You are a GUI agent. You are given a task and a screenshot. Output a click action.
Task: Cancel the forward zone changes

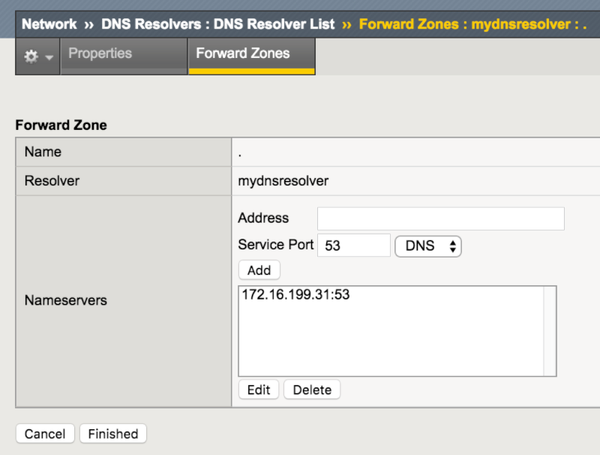pyautogui.click(x=44, y=433)
